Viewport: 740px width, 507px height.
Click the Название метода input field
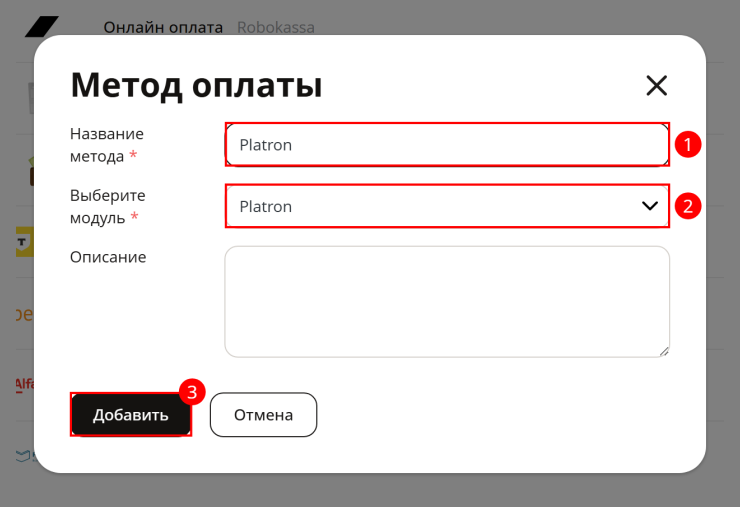447,144
